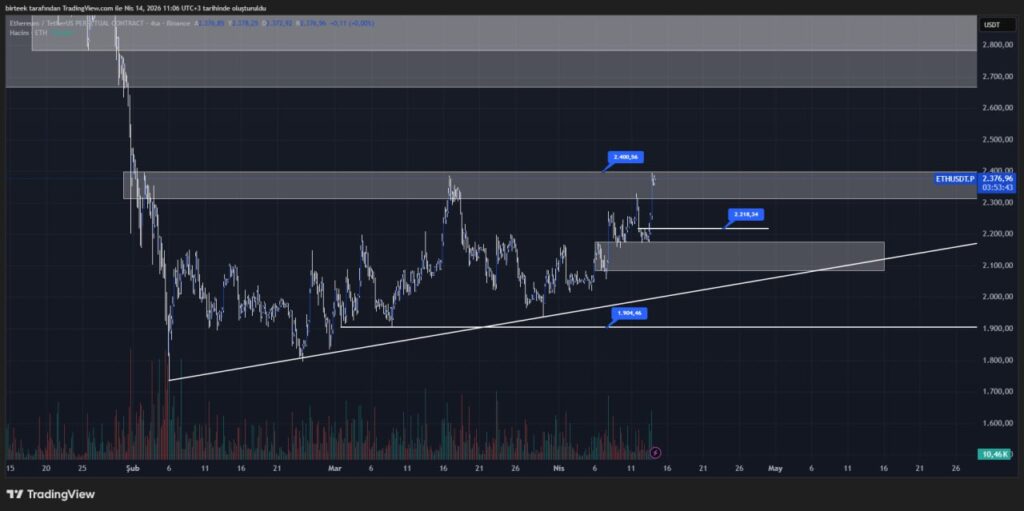Click the Ethereum perpetual contract symbol title
1024x511 pixels.
[90, 22]
